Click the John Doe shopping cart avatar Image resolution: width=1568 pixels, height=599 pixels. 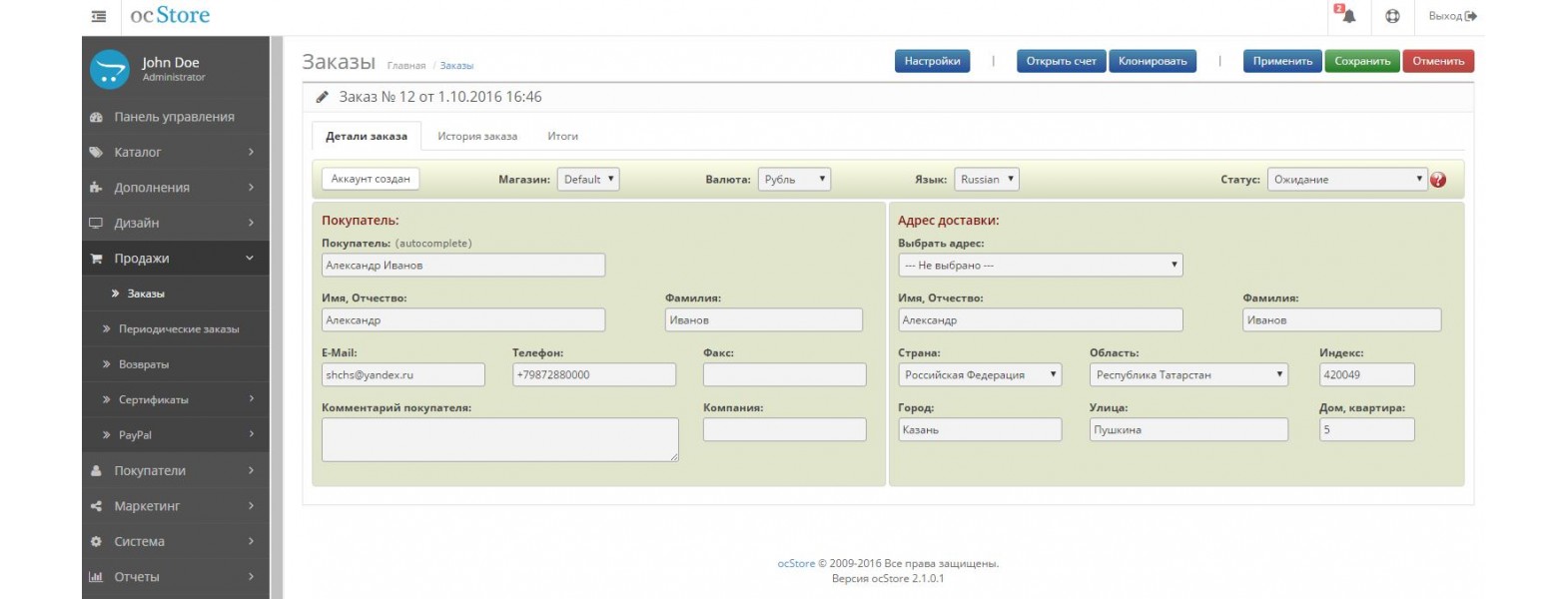coord(110,69)
